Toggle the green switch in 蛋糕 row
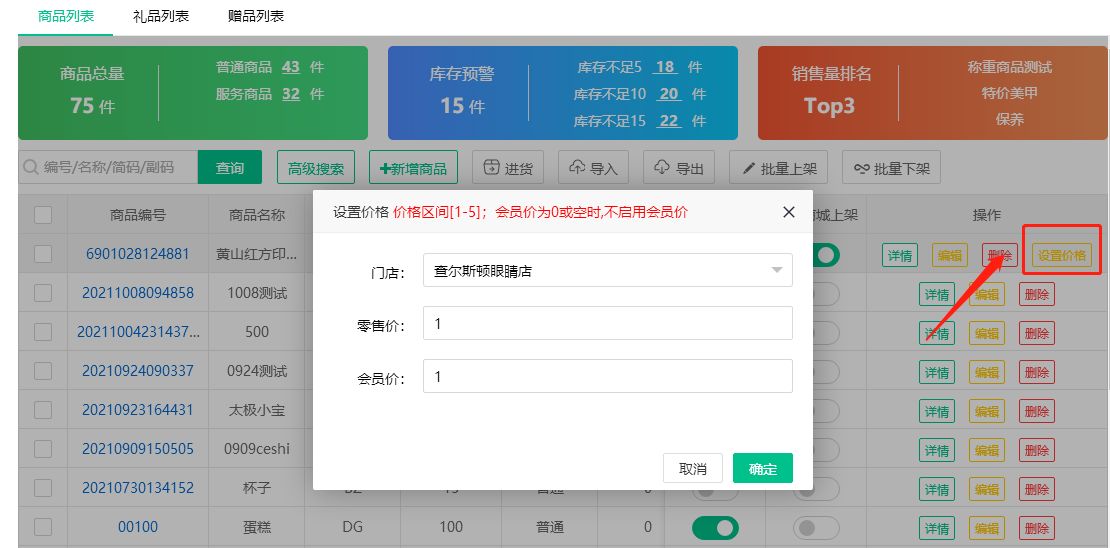 click(715, 527)
